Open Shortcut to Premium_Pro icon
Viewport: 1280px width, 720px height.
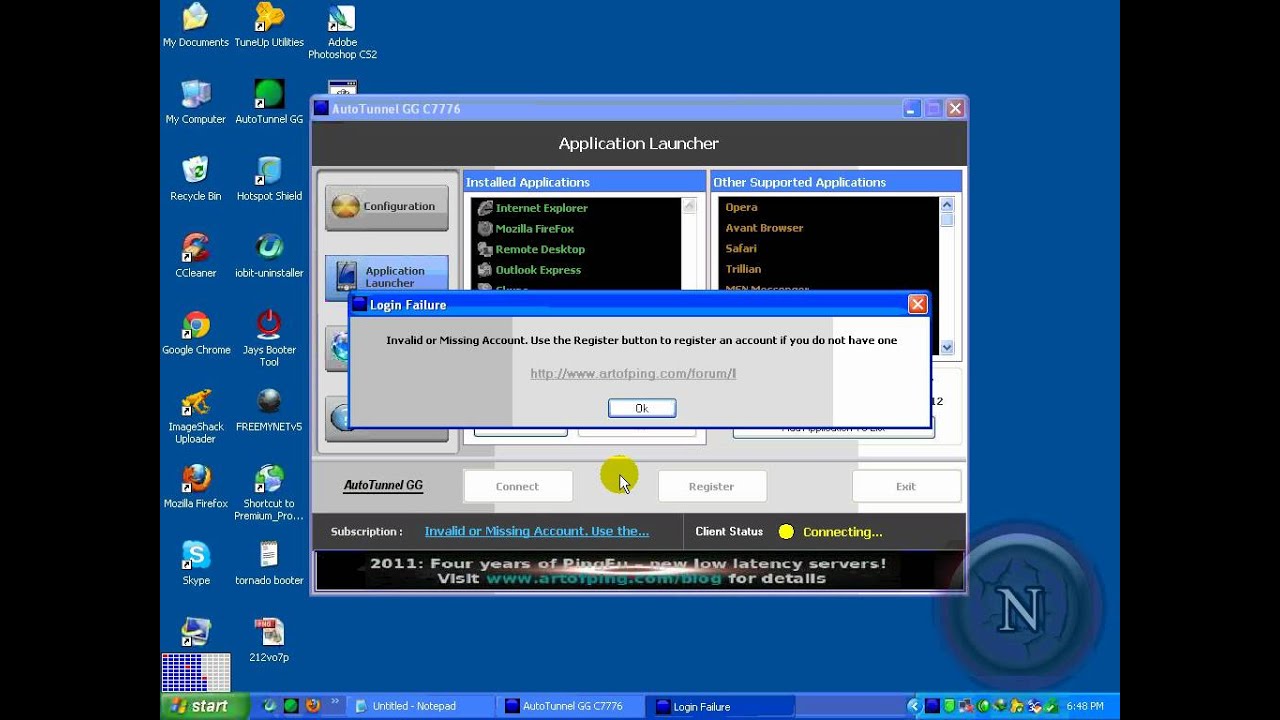click(269, 493)
